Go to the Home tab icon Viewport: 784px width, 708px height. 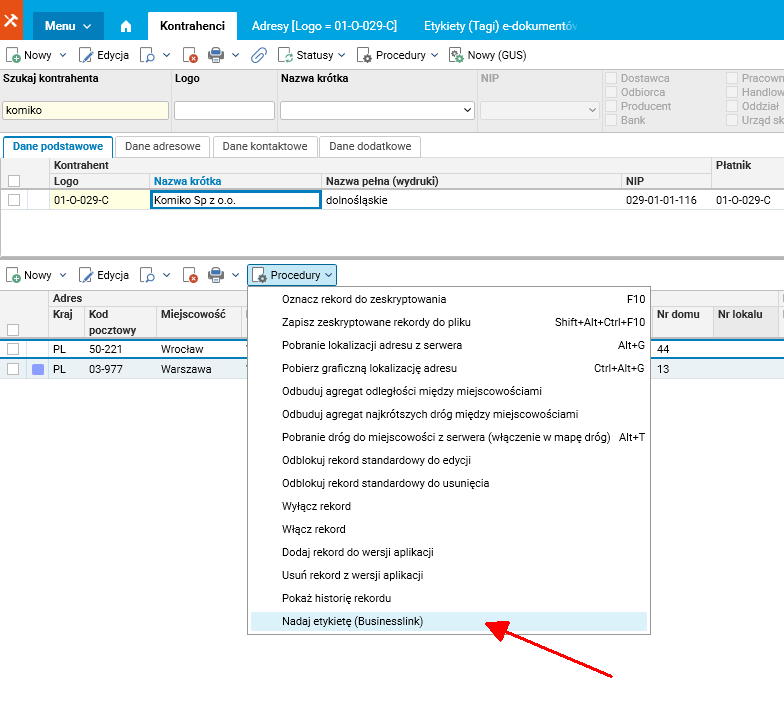(x=126, y=26)
